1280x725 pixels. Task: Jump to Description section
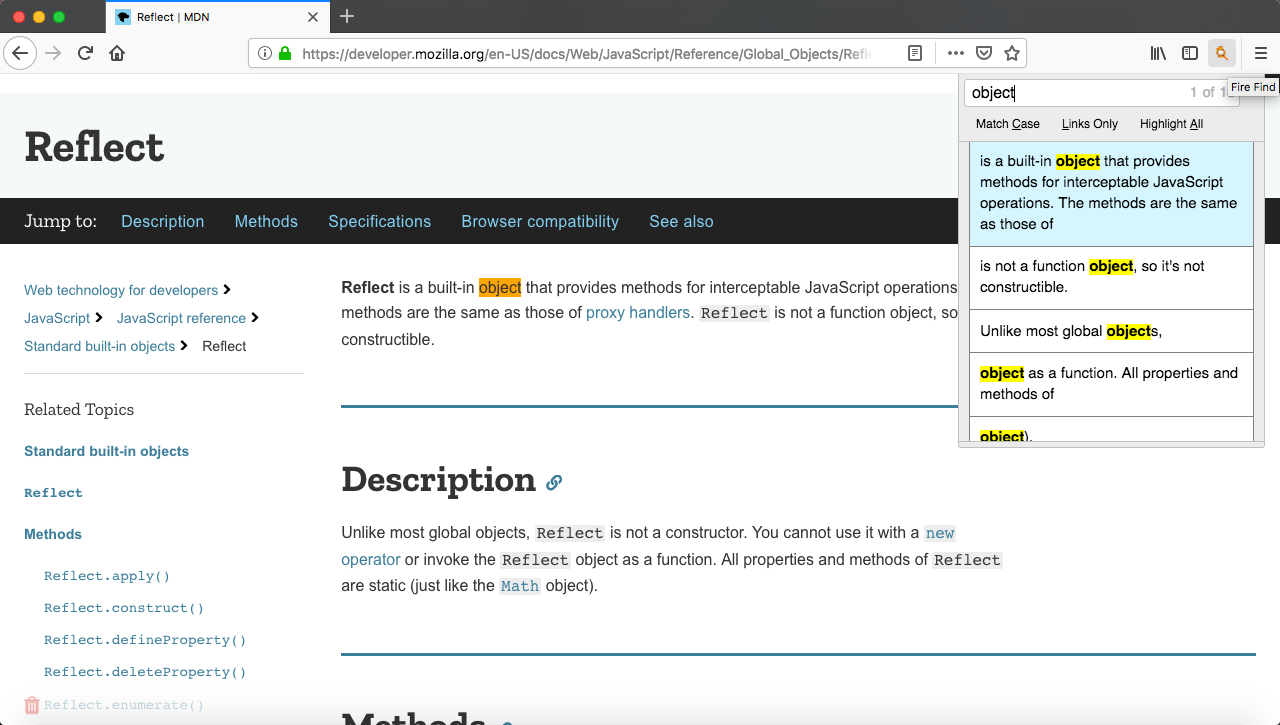[163, 221]
